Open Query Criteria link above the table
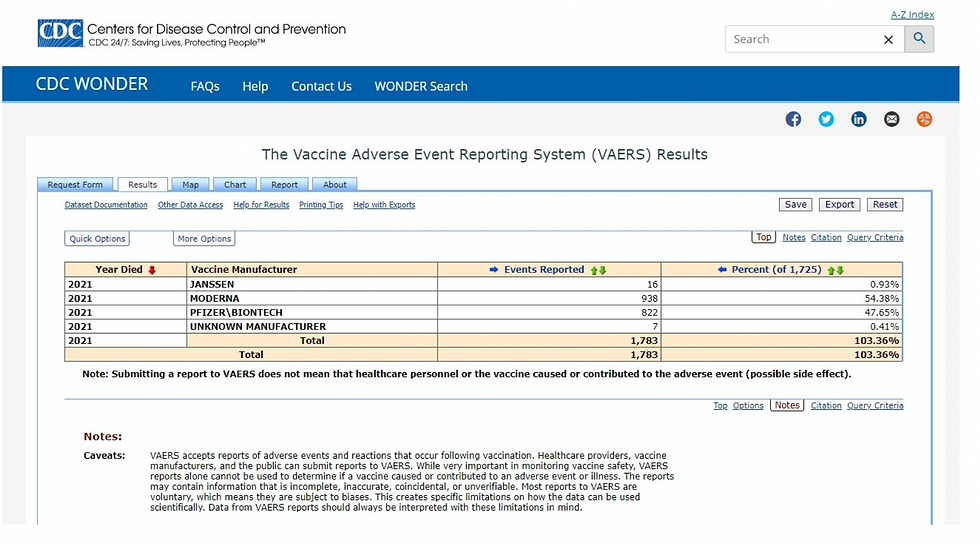 pyautogui.click(x=875, y=238)
